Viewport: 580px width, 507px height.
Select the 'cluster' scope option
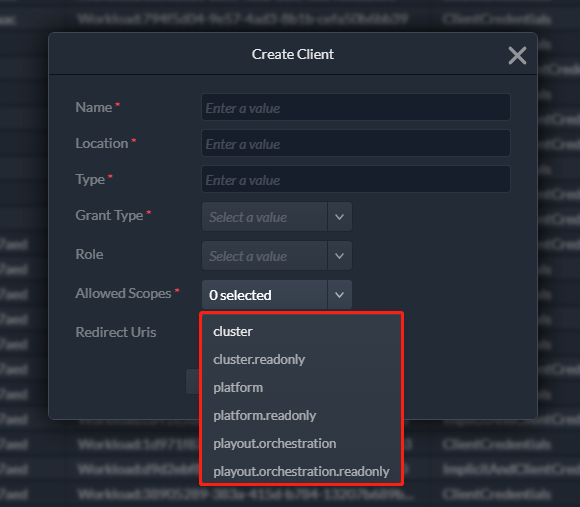(301, 331)
